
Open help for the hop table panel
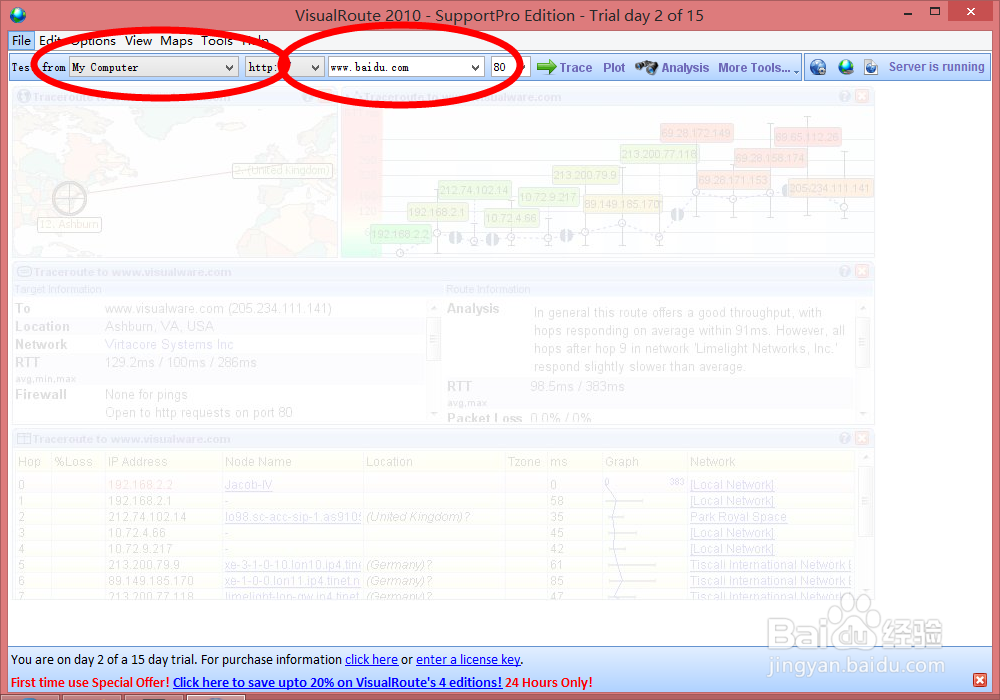(845, 438)
